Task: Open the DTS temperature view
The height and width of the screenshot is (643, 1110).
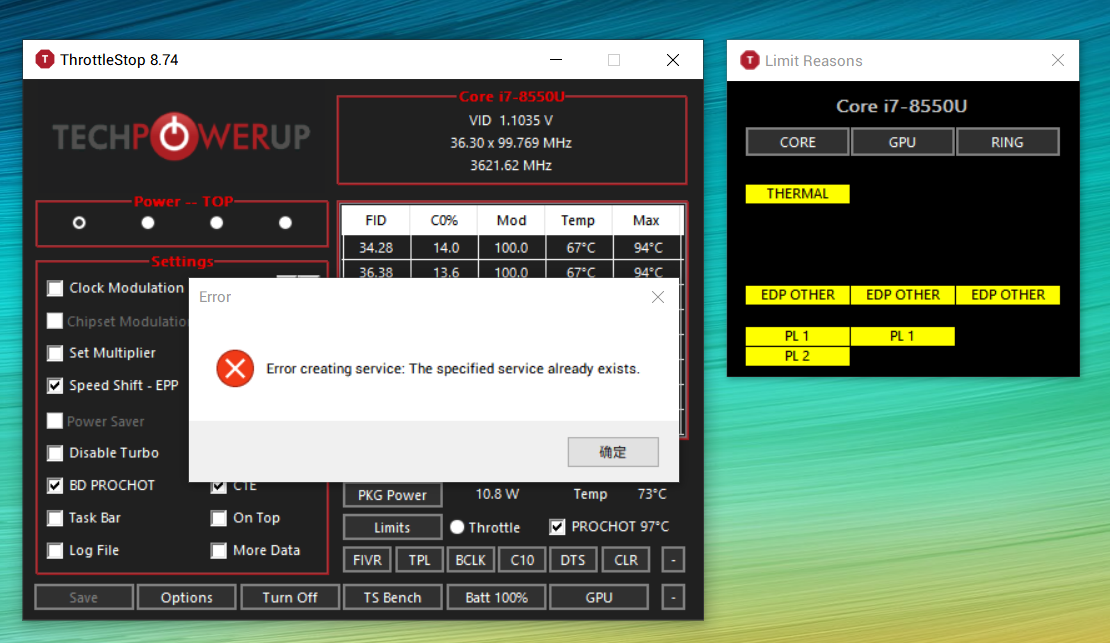Action: point(572,559)
